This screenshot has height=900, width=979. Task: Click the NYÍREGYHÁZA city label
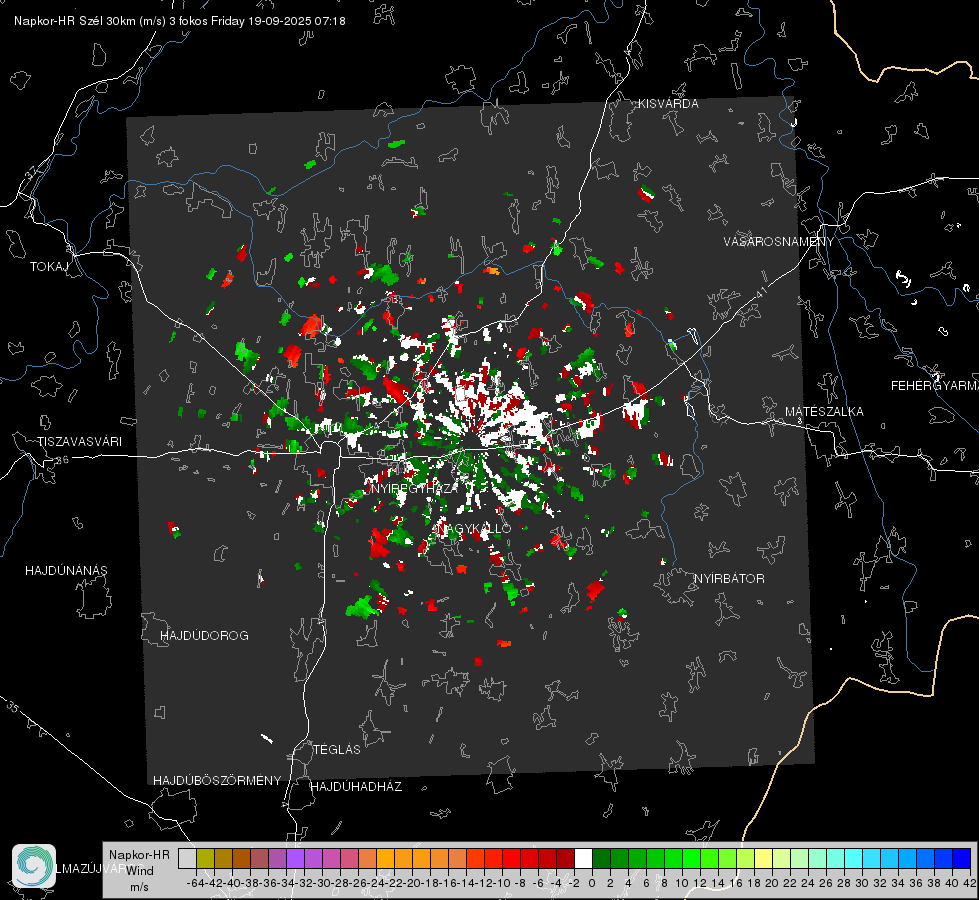click(x=415, y=488)
